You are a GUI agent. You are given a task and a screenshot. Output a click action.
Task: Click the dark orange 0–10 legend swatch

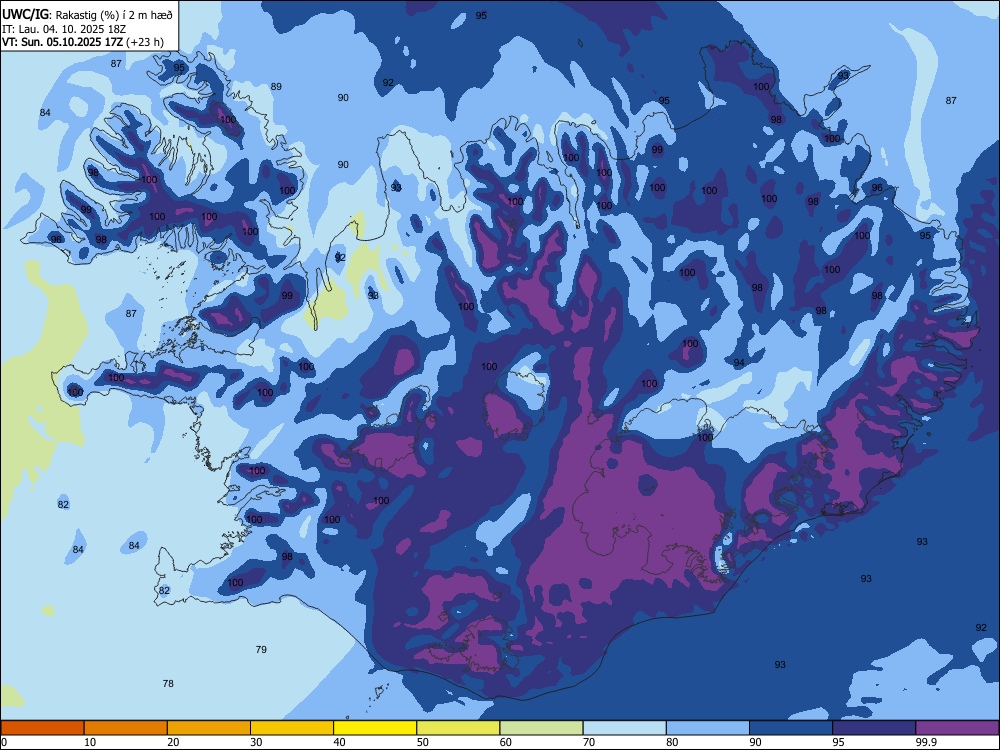click(x=42, y=728)
